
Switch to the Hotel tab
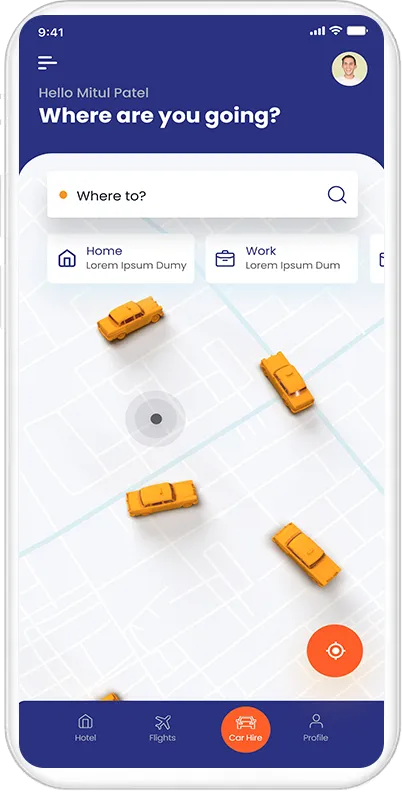coord(85,728)
